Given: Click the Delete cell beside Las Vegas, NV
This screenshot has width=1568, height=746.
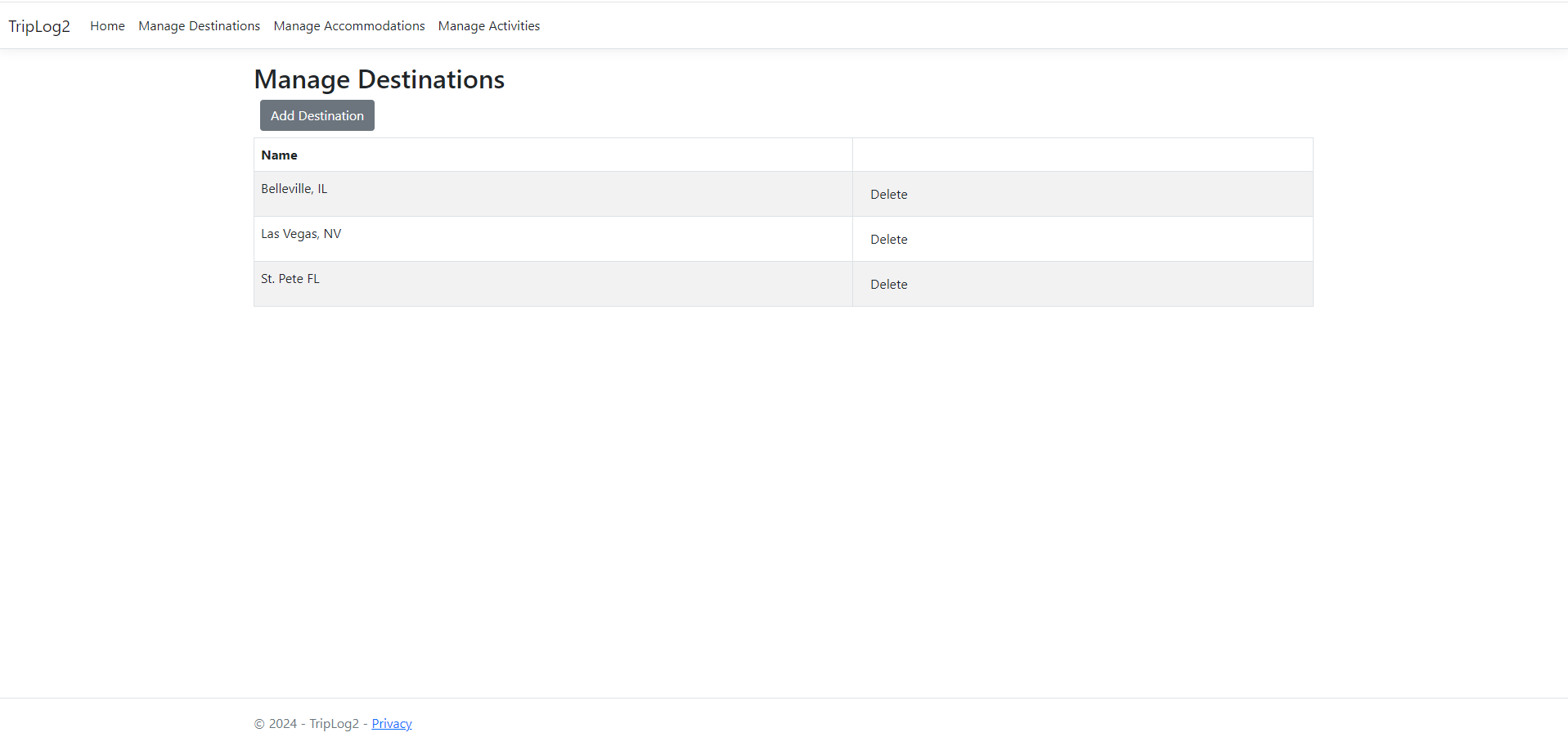Looking at the screenshot, I should point(1081,239).
